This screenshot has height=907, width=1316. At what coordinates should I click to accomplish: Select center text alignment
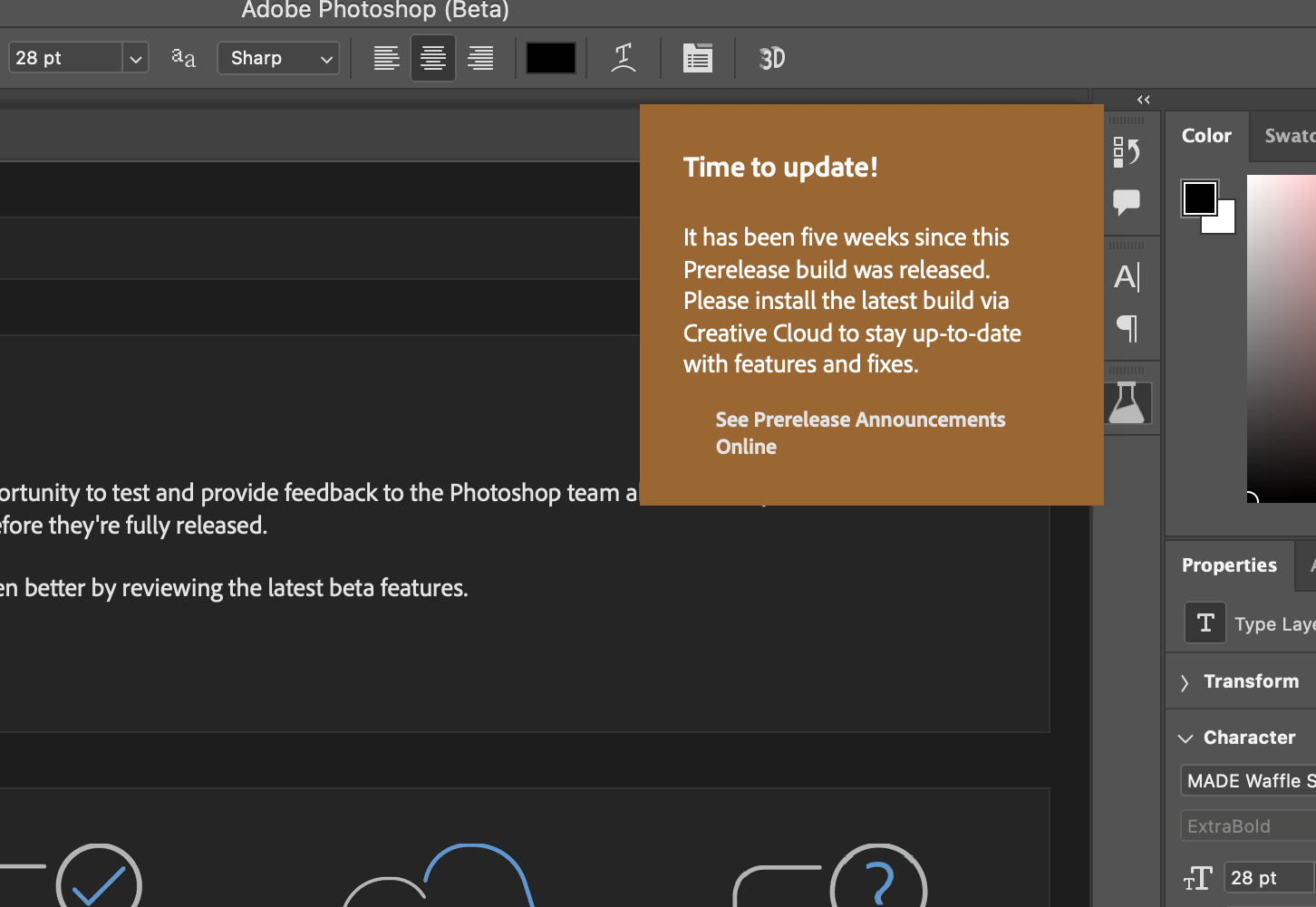pos(433,59)
